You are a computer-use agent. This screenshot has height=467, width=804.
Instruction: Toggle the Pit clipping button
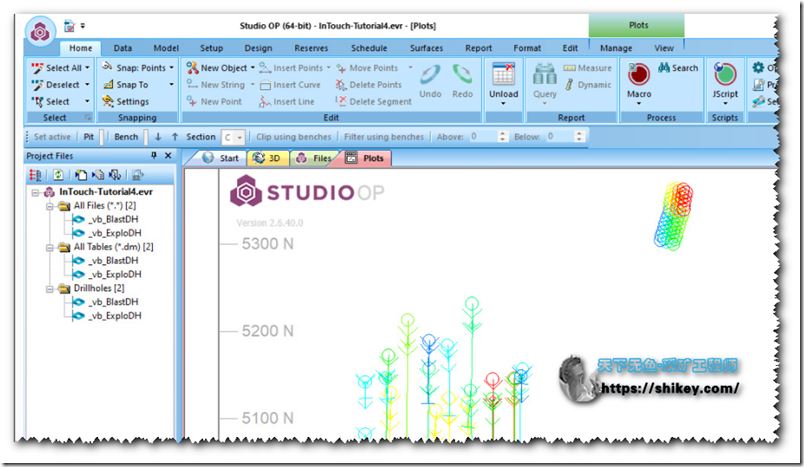click(89, 136)
